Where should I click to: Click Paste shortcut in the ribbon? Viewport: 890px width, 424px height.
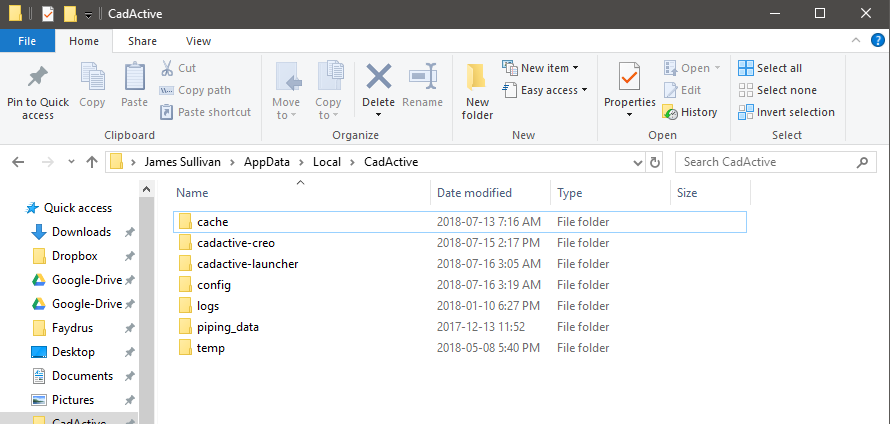pos(205,112)
